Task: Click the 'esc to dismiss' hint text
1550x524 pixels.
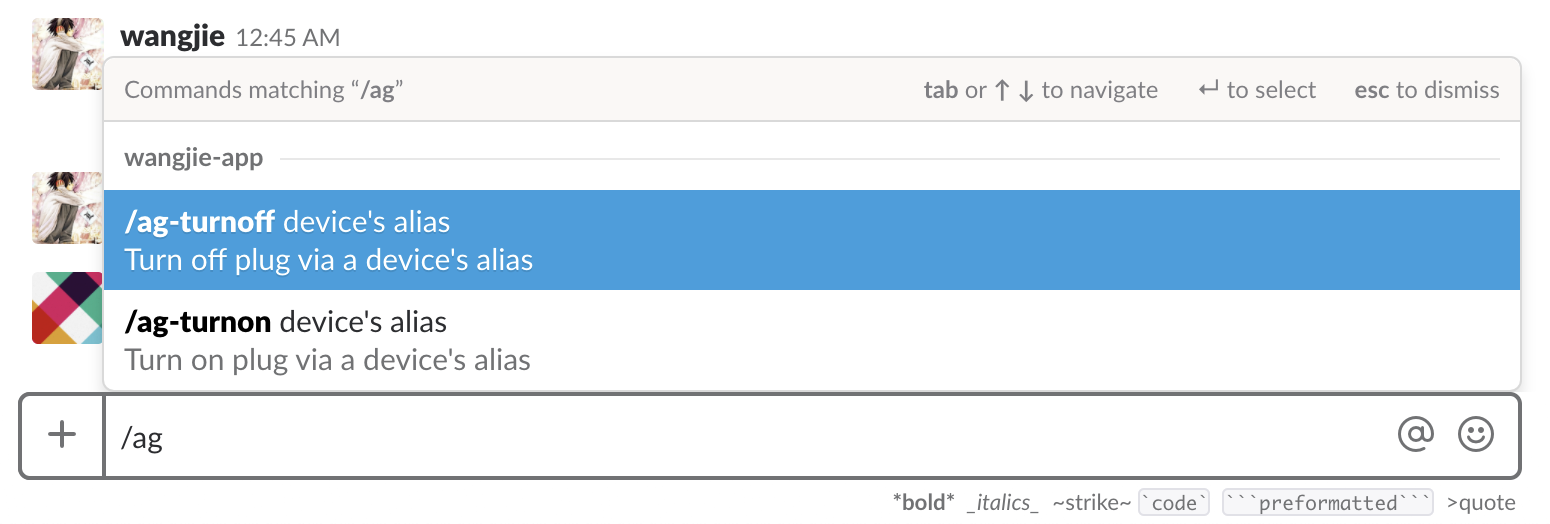Action: (x=1427, y=90)
